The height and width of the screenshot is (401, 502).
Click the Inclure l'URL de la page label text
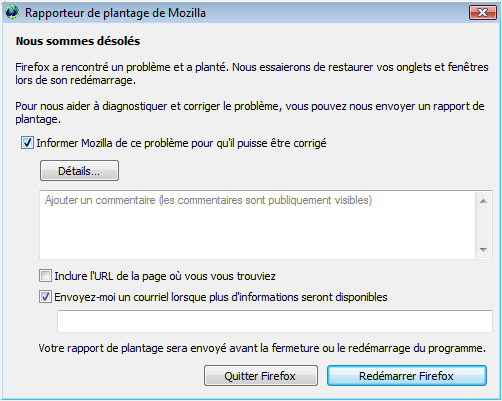point(165,276)
